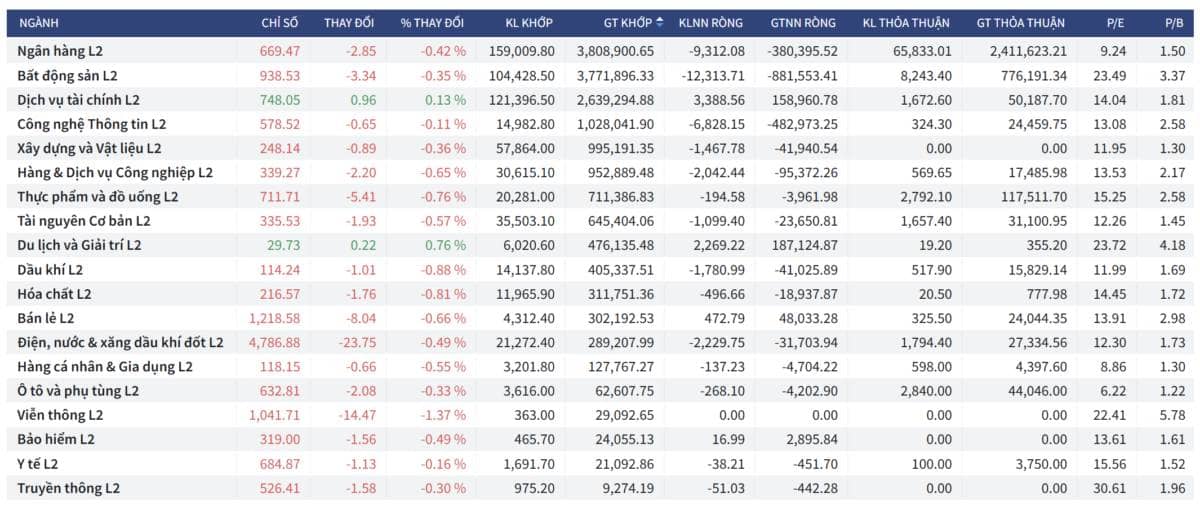Select the Bất động sản L2 sector
This screenshot has height=507, width=1200.
pyautogui.click(x=600, y=75)
